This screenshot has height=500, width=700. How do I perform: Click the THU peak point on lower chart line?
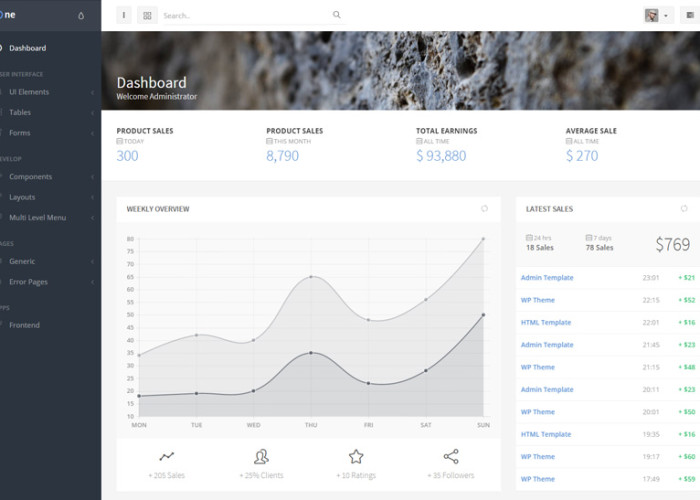(x=311, y=353)
